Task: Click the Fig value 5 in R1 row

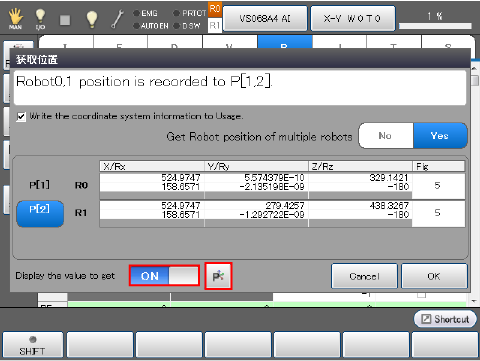Action: (x=438, y=213)
